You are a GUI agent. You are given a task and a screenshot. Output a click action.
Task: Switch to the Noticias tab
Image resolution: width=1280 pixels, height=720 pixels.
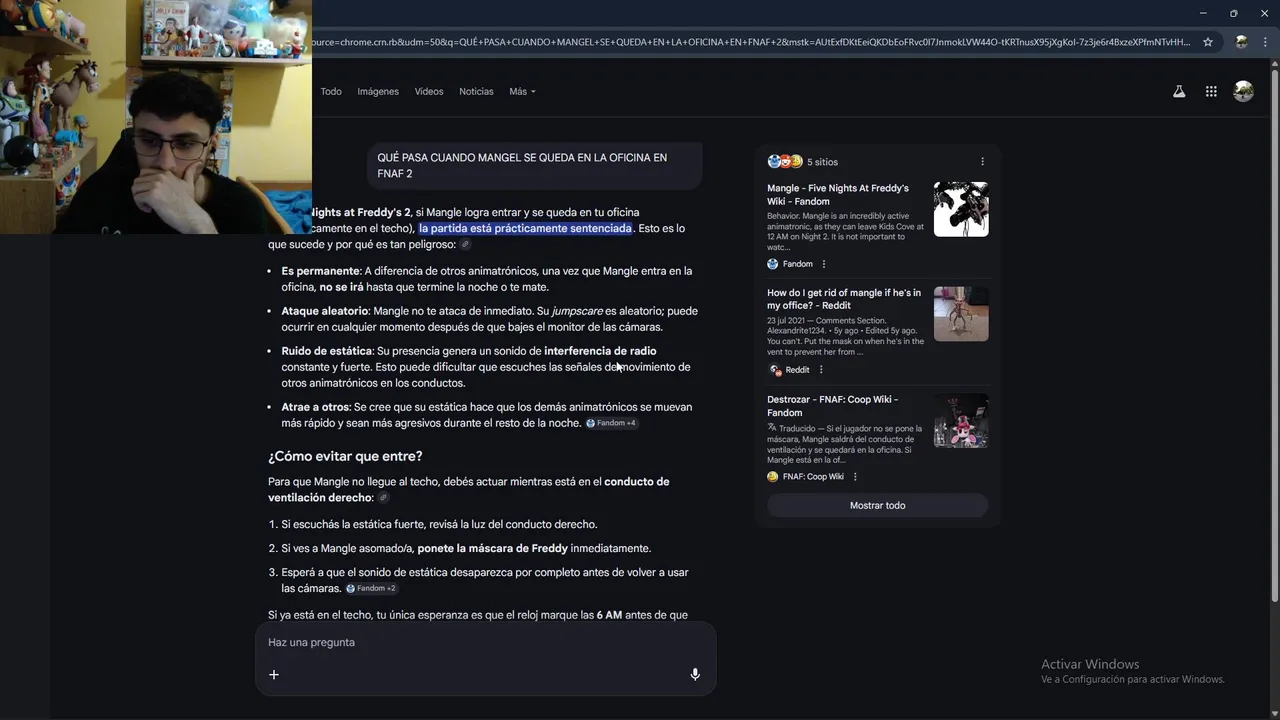pyautogui.click(x=476, y=91)
